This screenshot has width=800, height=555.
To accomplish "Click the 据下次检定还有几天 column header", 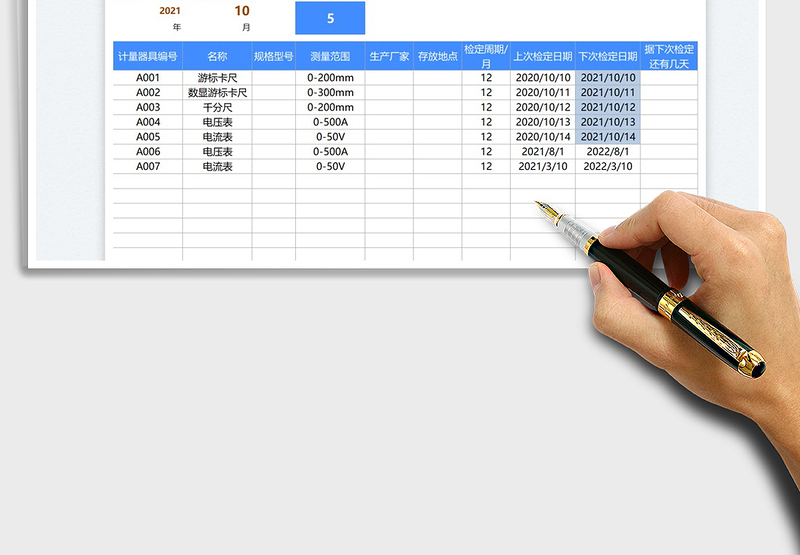I will point(669,57).
